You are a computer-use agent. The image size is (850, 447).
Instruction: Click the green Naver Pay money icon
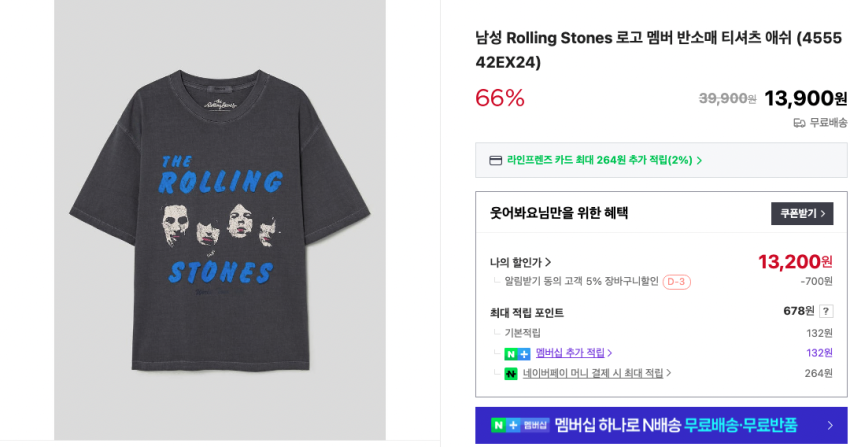(x=511, y=373)
